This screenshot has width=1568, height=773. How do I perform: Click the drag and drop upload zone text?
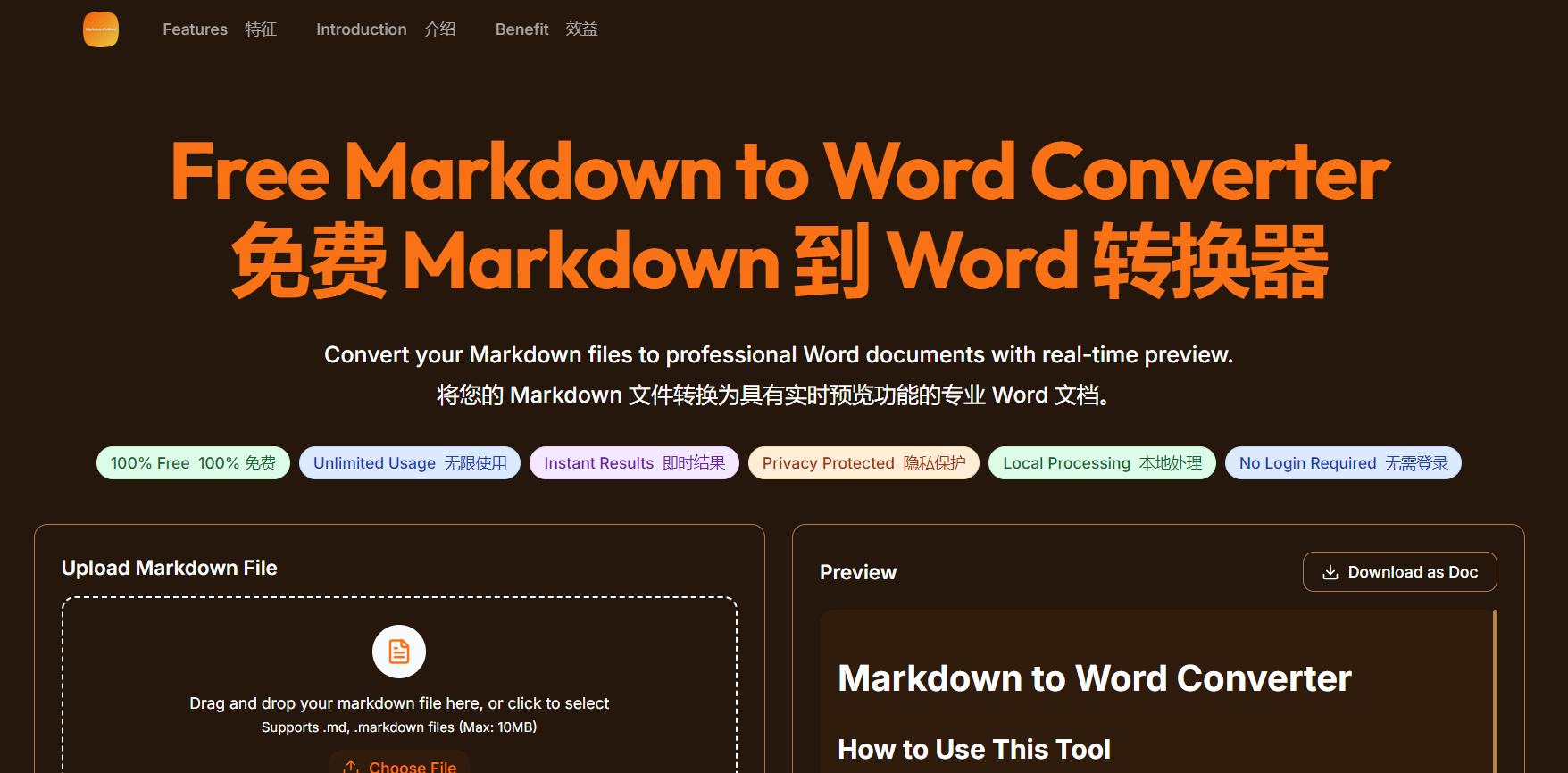[x=399, y=703]
